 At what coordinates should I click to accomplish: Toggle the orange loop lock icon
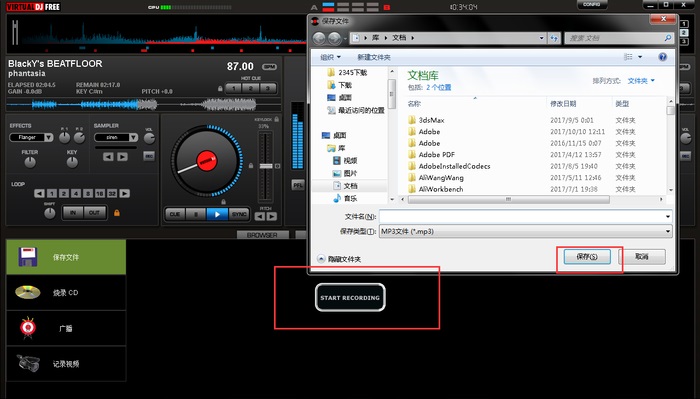(117, 213)
